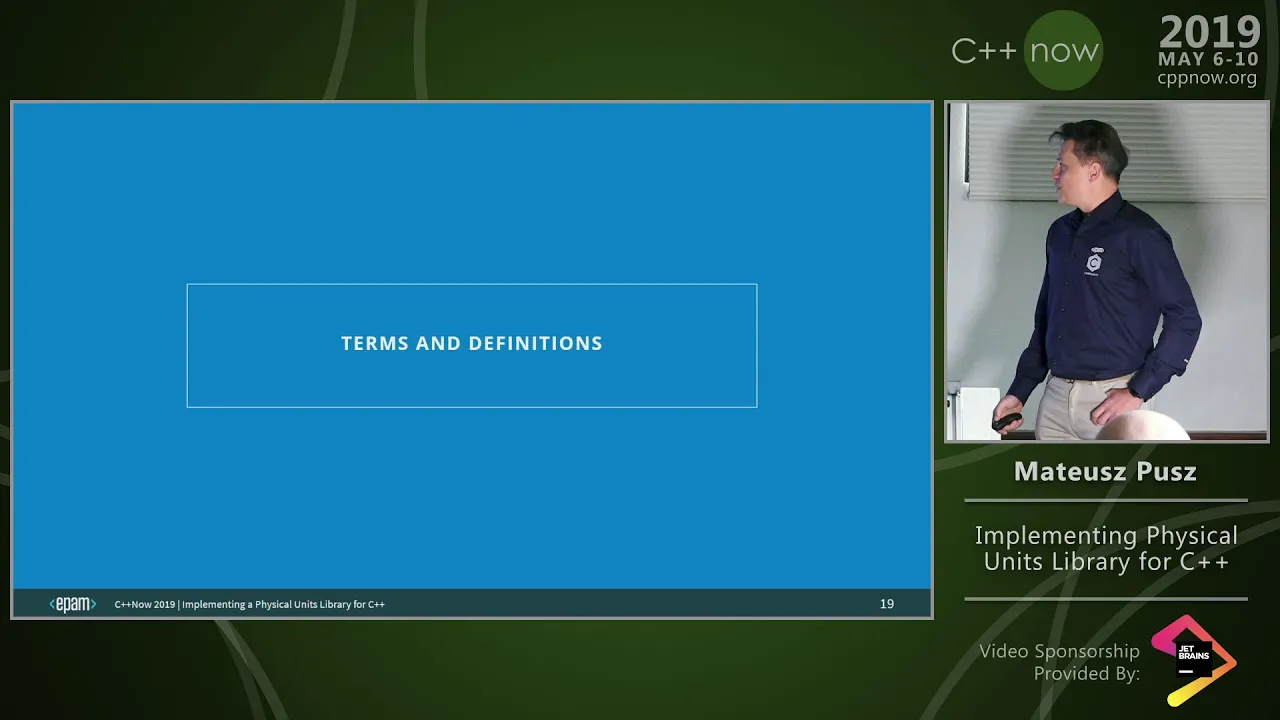
Task: Click the footer text 'C++Now 2019 | Implementing a Physical Units Library'
Action: click(x=249, y=604)
